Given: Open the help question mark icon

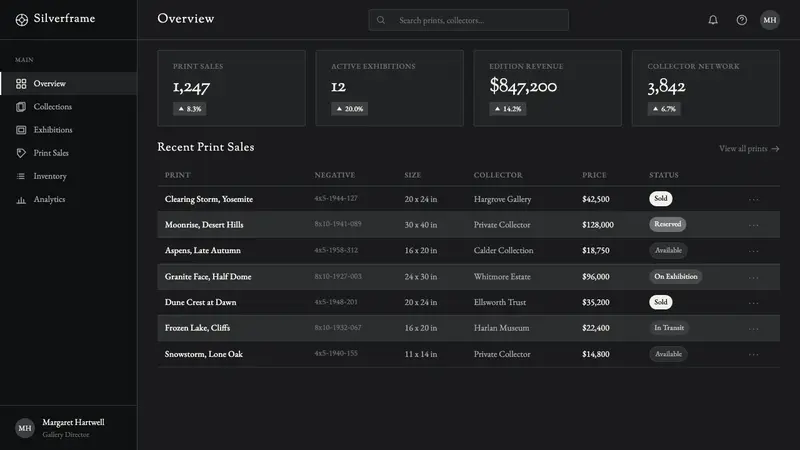Looking at the screenshot, I should pos(741,20).
